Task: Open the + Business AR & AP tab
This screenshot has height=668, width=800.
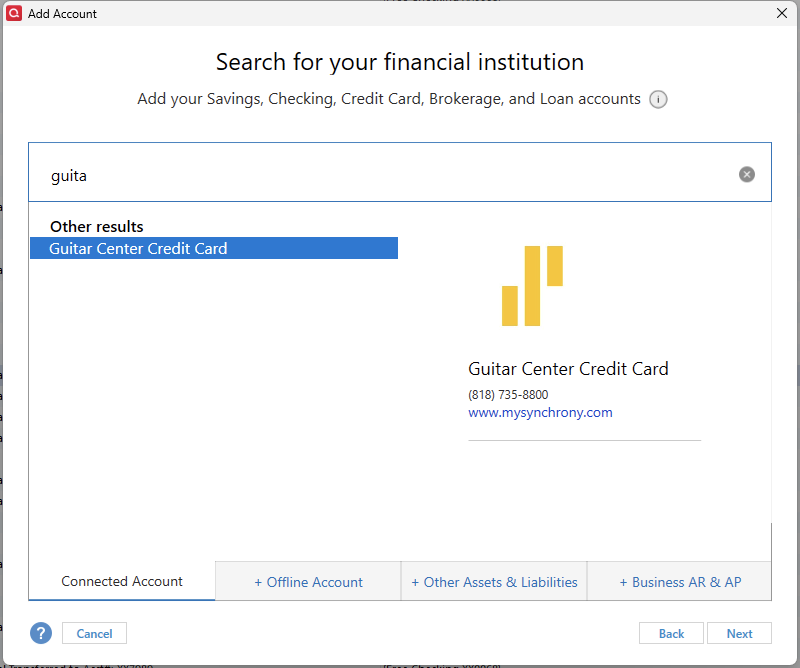Action: 680,581
